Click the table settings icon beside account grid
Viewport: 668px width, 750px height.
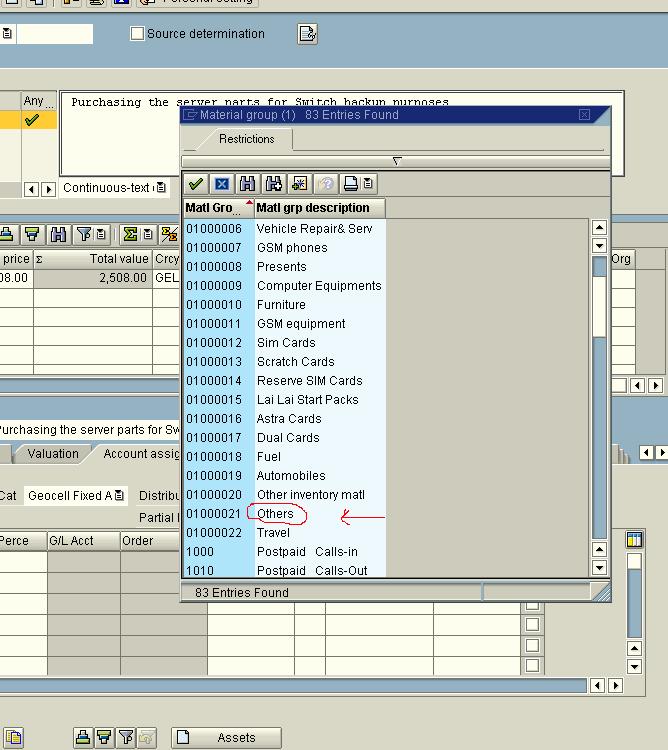[633, 541]
